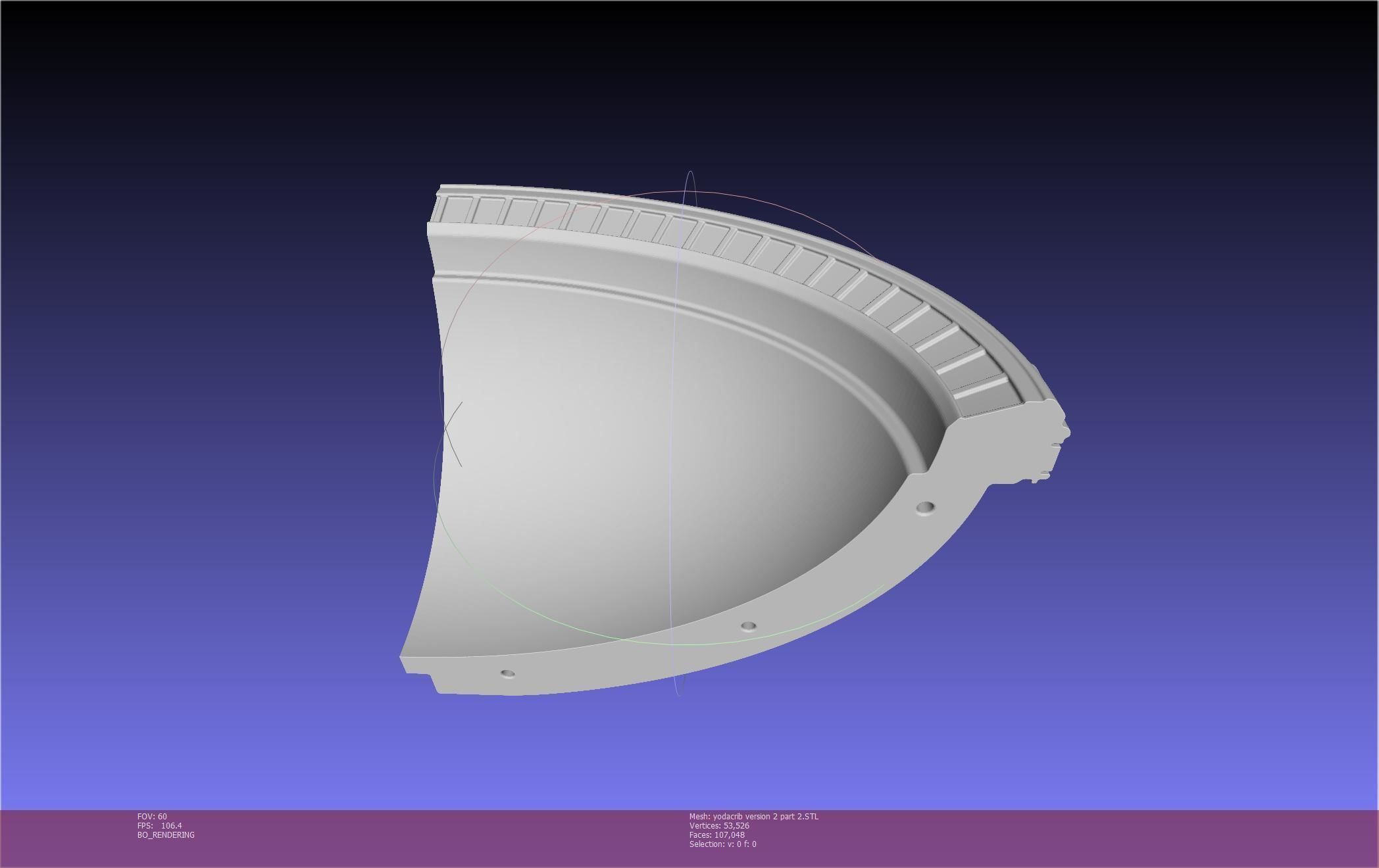This screenshot has height=868, width=1379.
Task: Click the mesh filename yodacrib version 2 part 2.STL
Action: coord(753,816)
